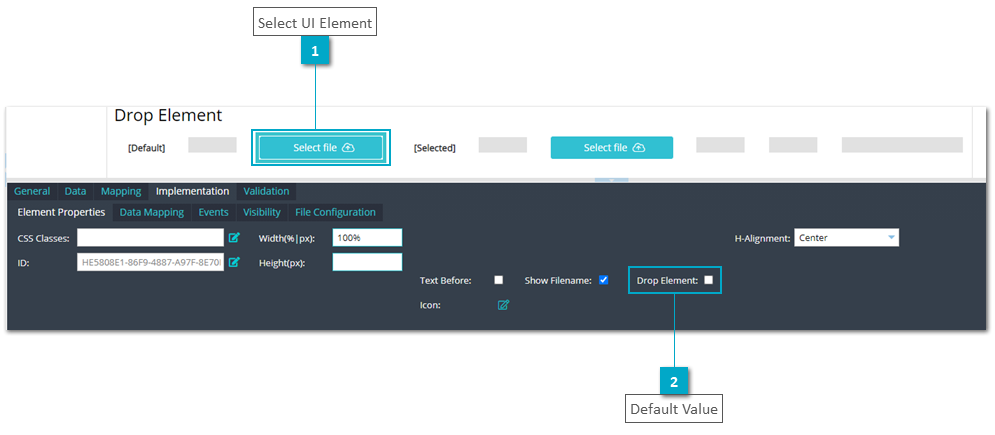Click the ID field edit icon
This screenshot has width=995, height=435.
click(x=234, y=262)
